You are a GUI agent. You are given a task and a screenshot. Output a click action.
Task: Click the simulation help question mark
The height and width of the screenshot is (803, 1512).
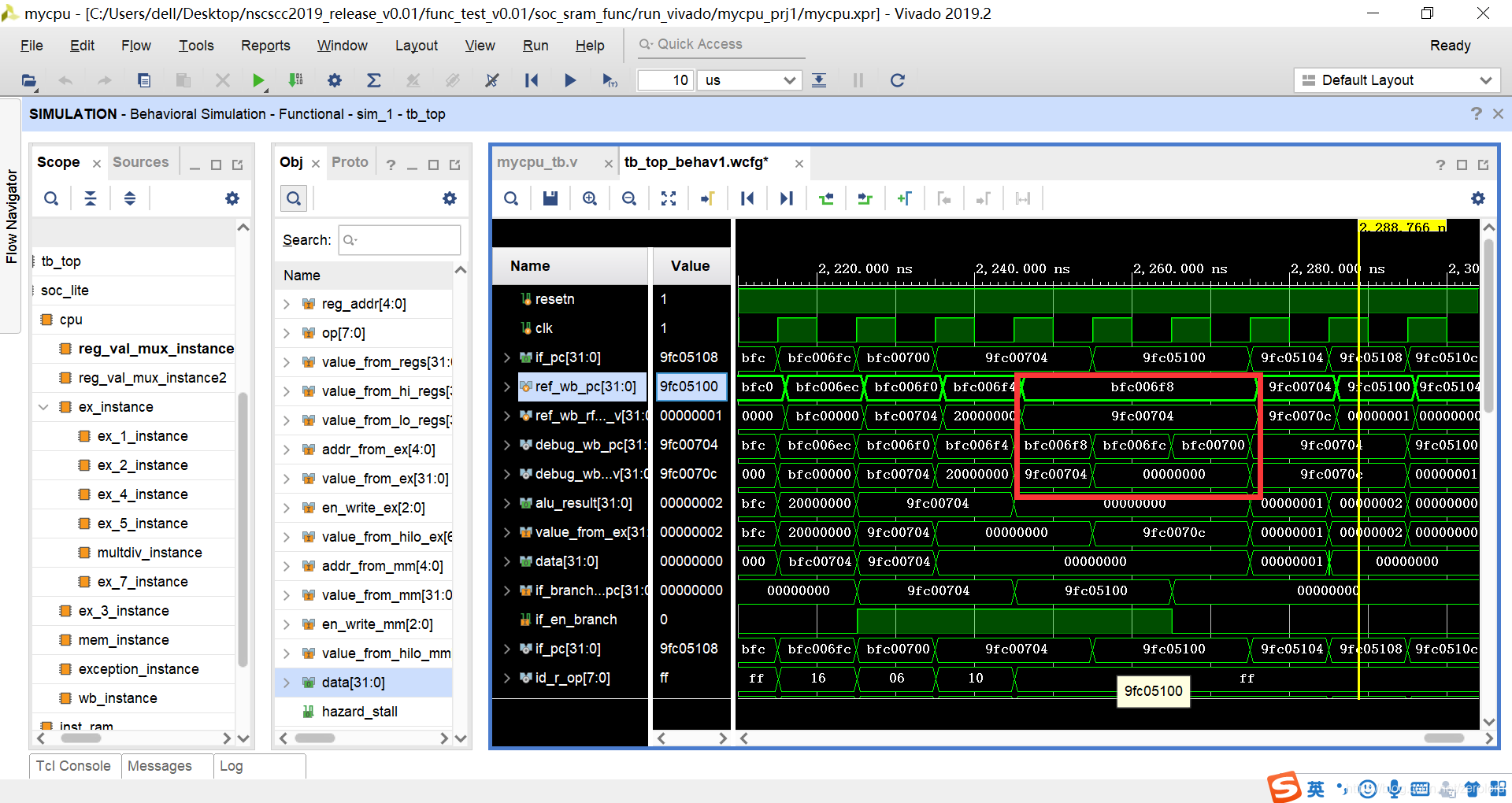coord(1476,114)
